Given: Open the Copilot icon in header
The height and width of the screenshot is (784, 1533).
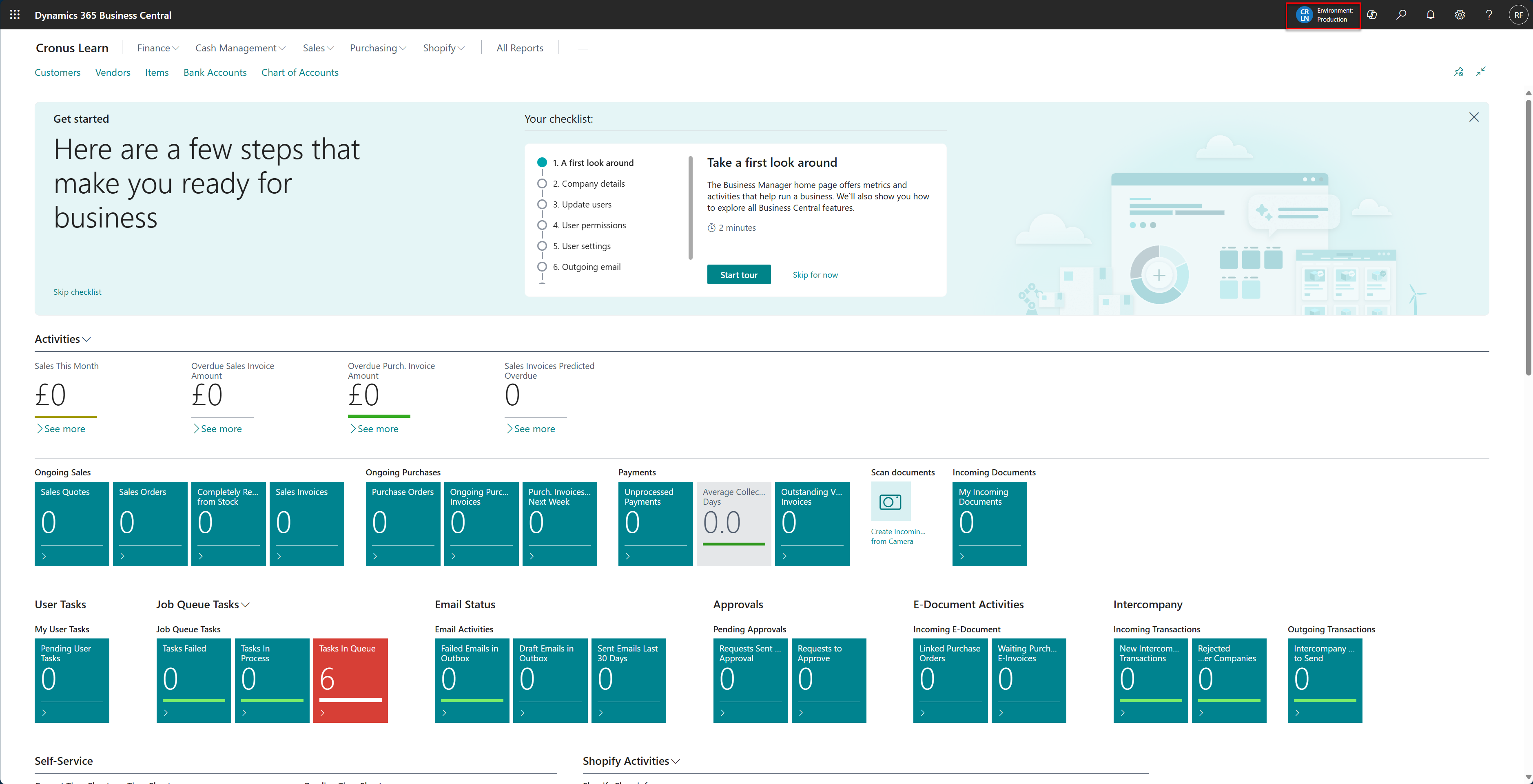Looking at the screenshot, I should coord(1372,15).
